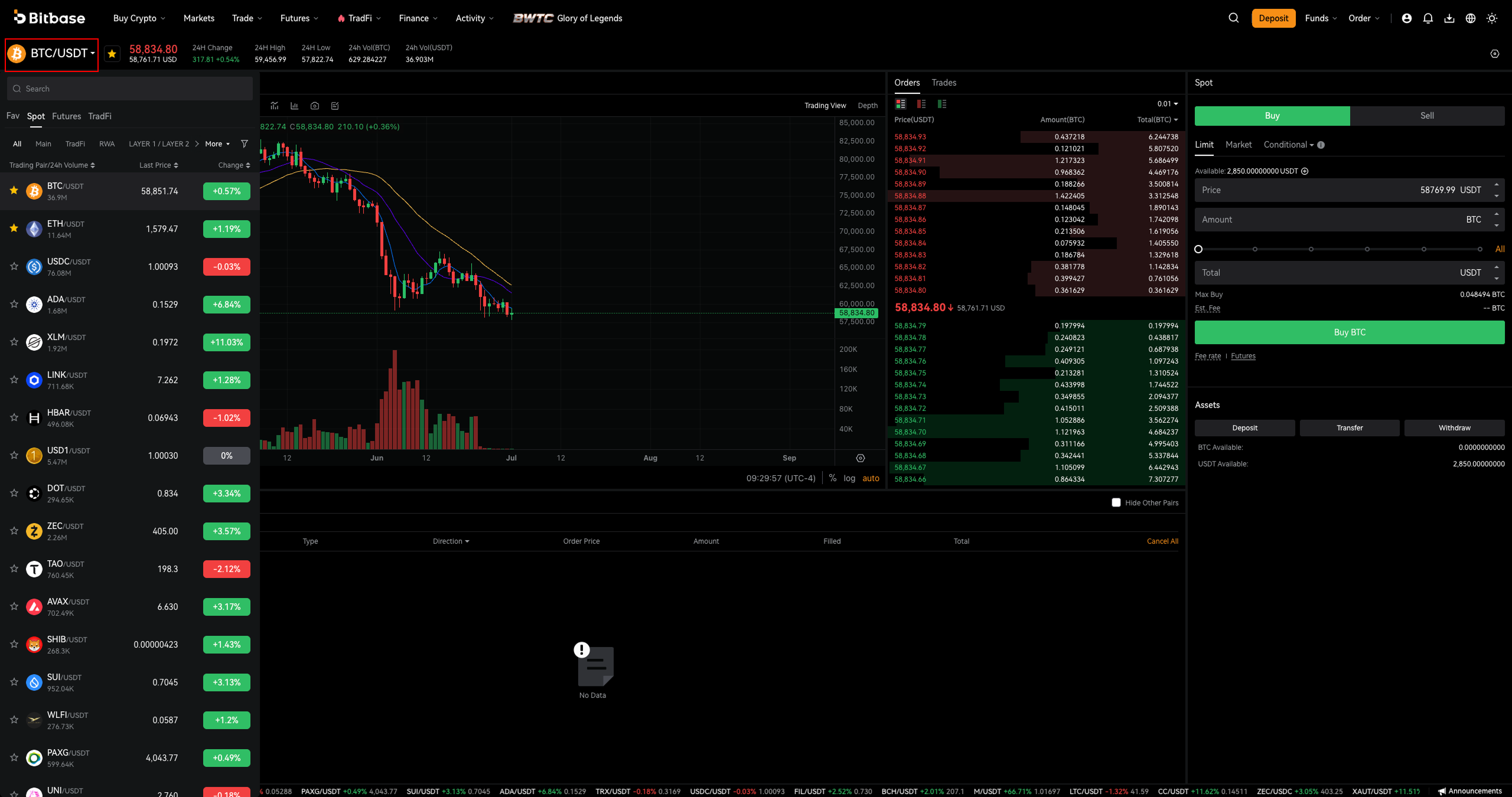Toggle light theme sun icon
This screenshot has width=1512, height=797.
pos(1492,18)
